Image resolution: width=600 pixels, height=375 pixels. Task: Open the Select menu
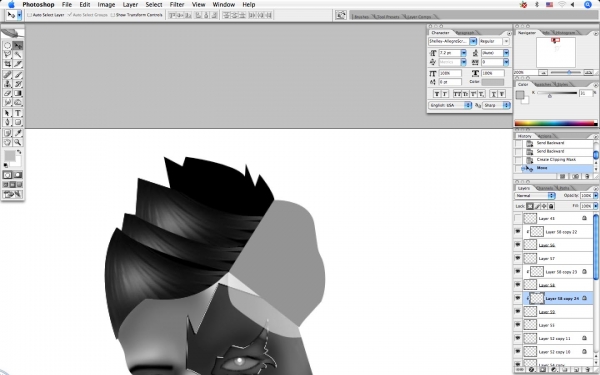154,5
